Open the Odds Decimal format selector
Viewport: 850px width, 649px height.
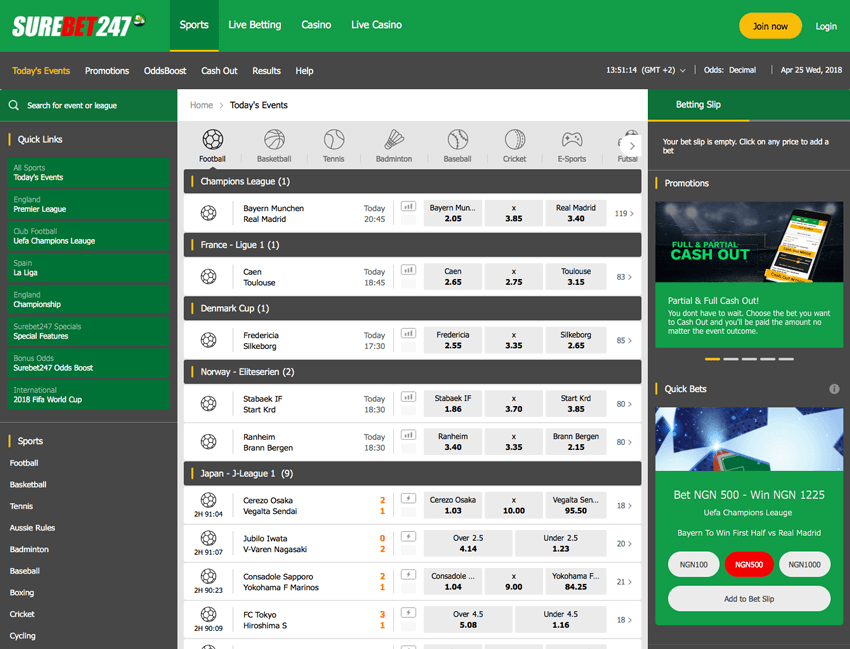tap(730, 70)
